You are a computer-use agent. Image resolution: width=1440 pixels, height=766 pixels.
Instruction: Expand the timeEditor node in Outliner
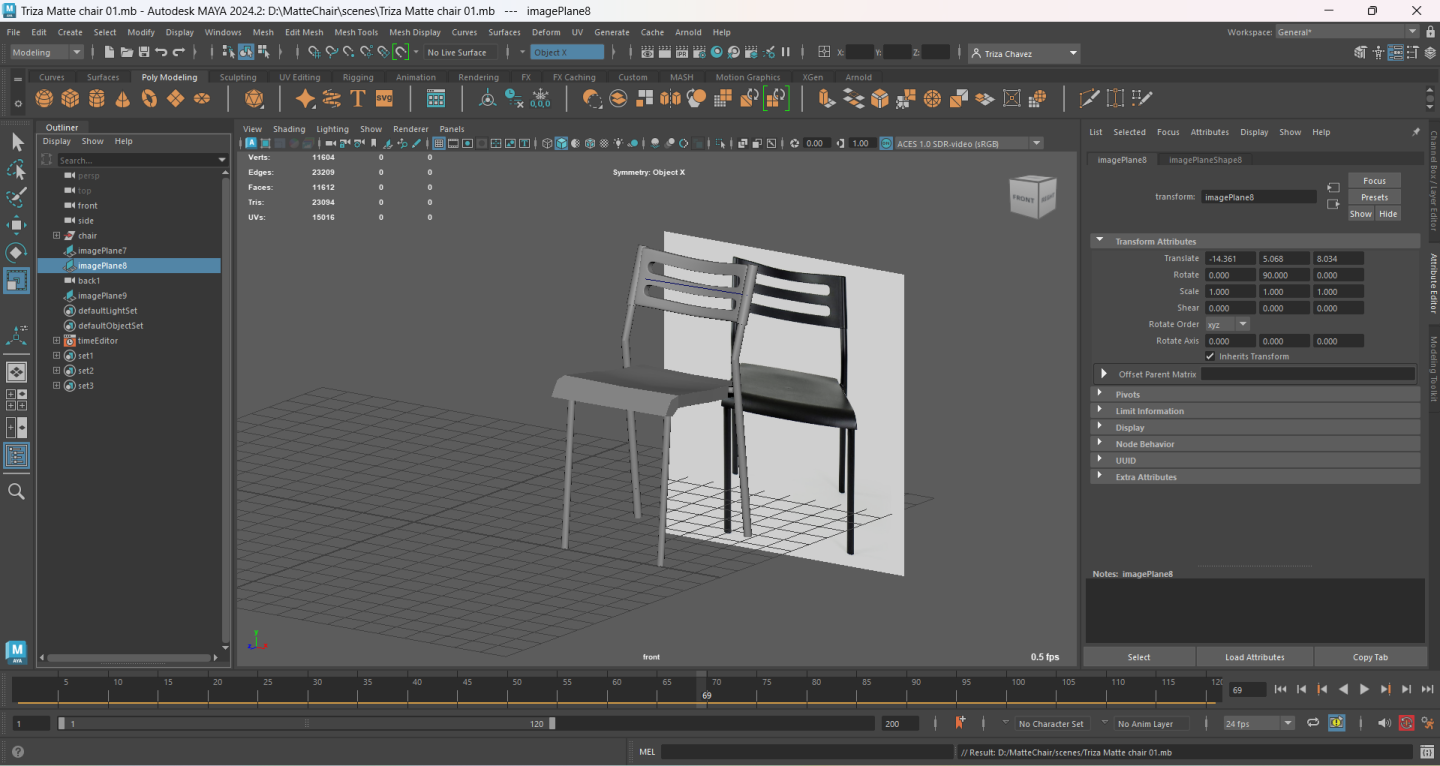57,341
